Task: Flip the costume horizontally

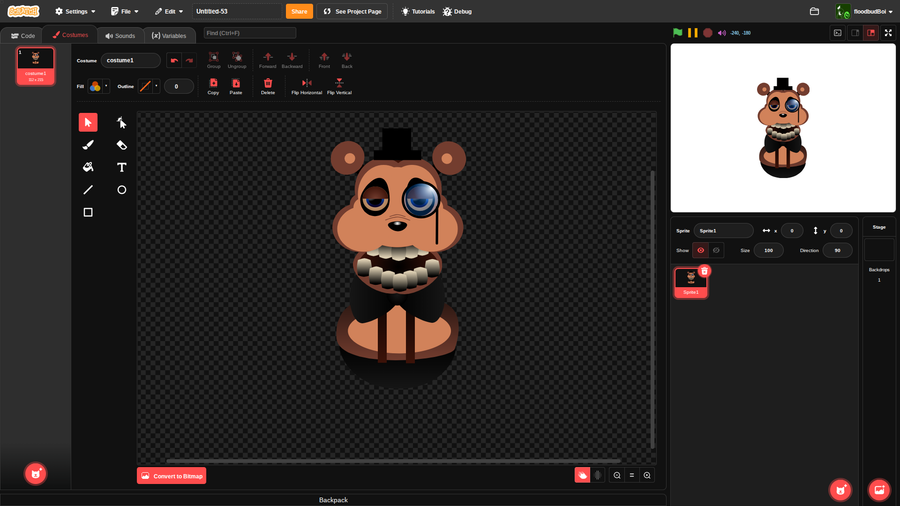Action: [x=307, y=86]
